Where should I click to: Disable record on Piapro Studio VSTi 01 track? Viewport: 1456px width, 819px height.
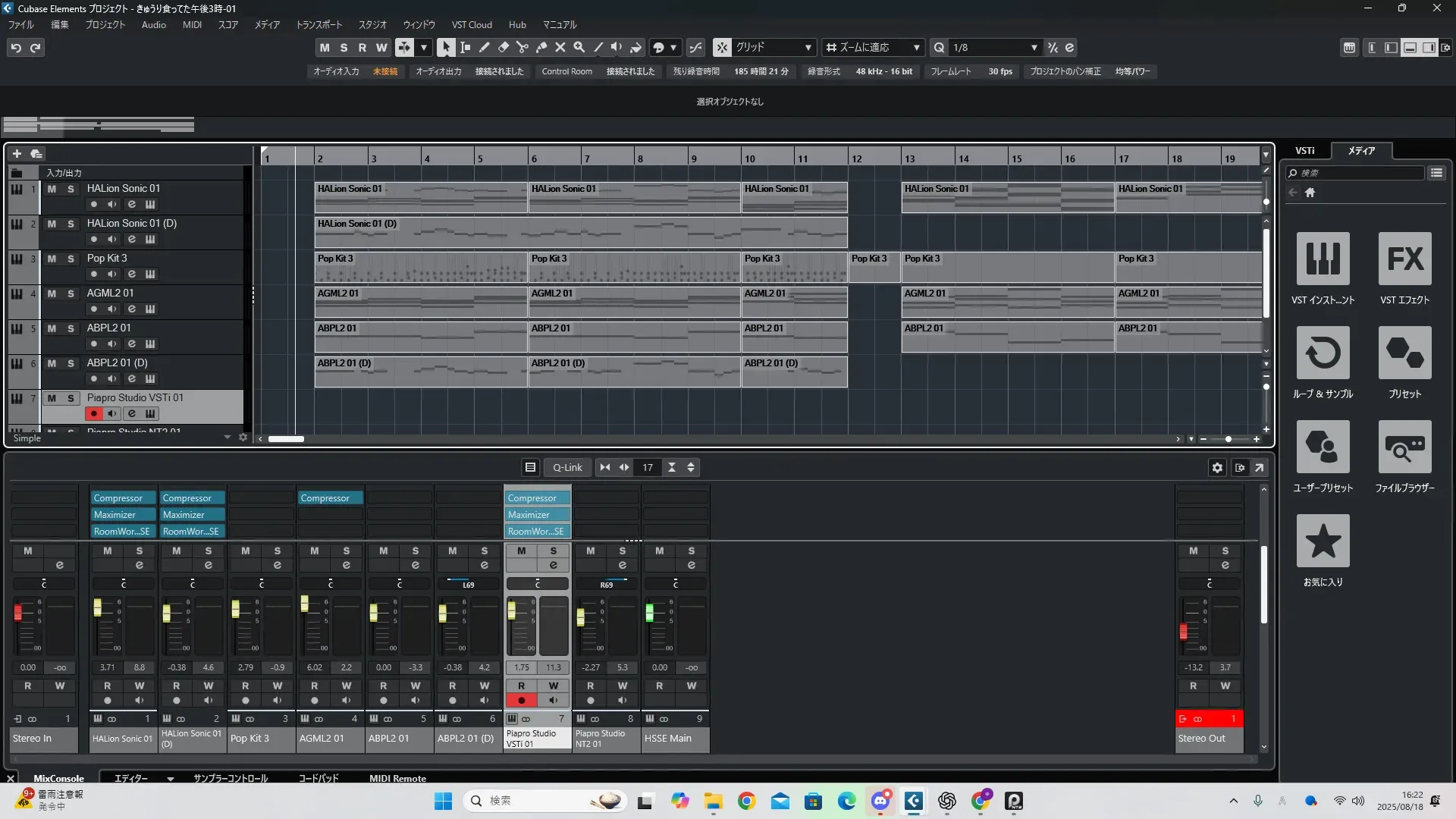click(94, 413)
